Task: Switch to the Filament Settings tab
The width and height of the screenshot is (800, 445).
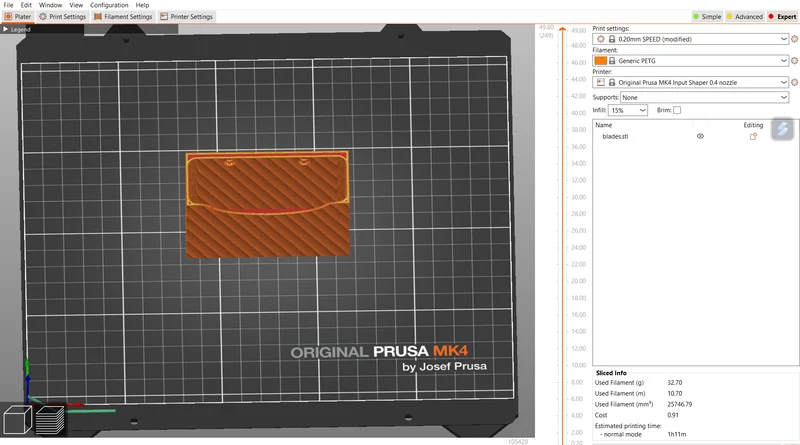Action: pyautogui.click(x=123, y=16)
